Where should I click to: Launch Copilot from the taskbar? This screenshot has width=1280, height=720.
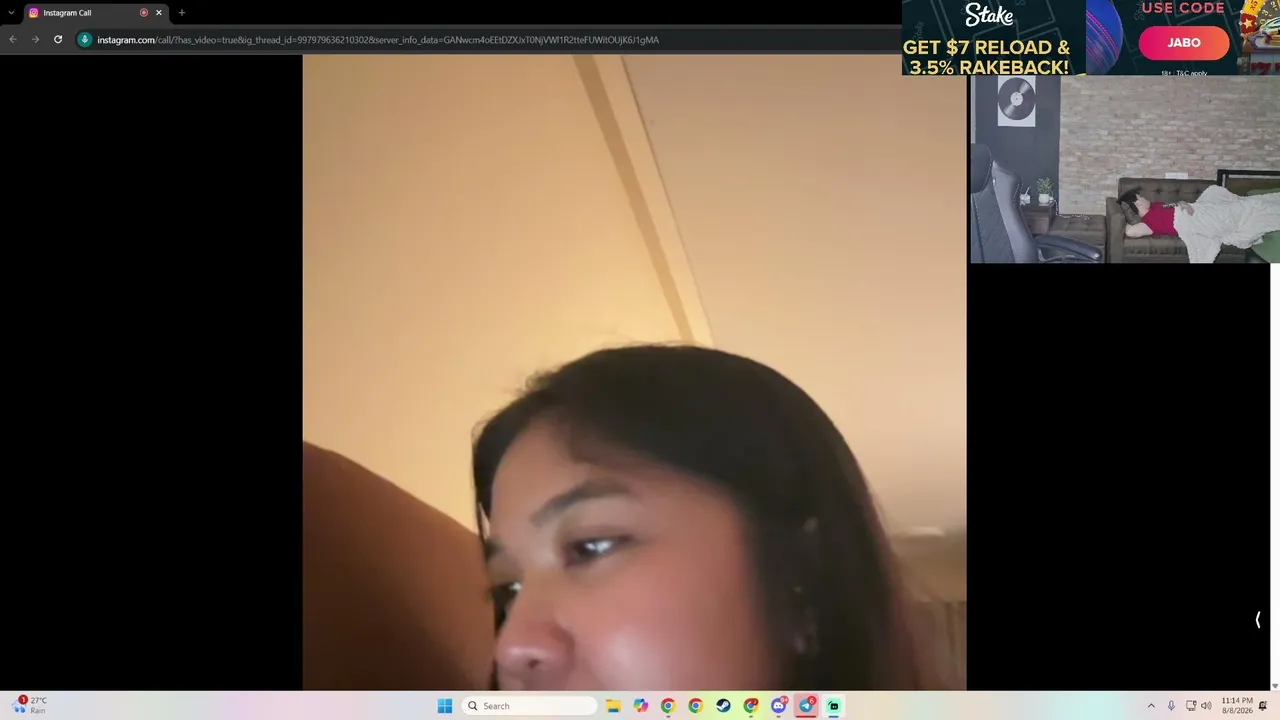[x=640, y=706]
